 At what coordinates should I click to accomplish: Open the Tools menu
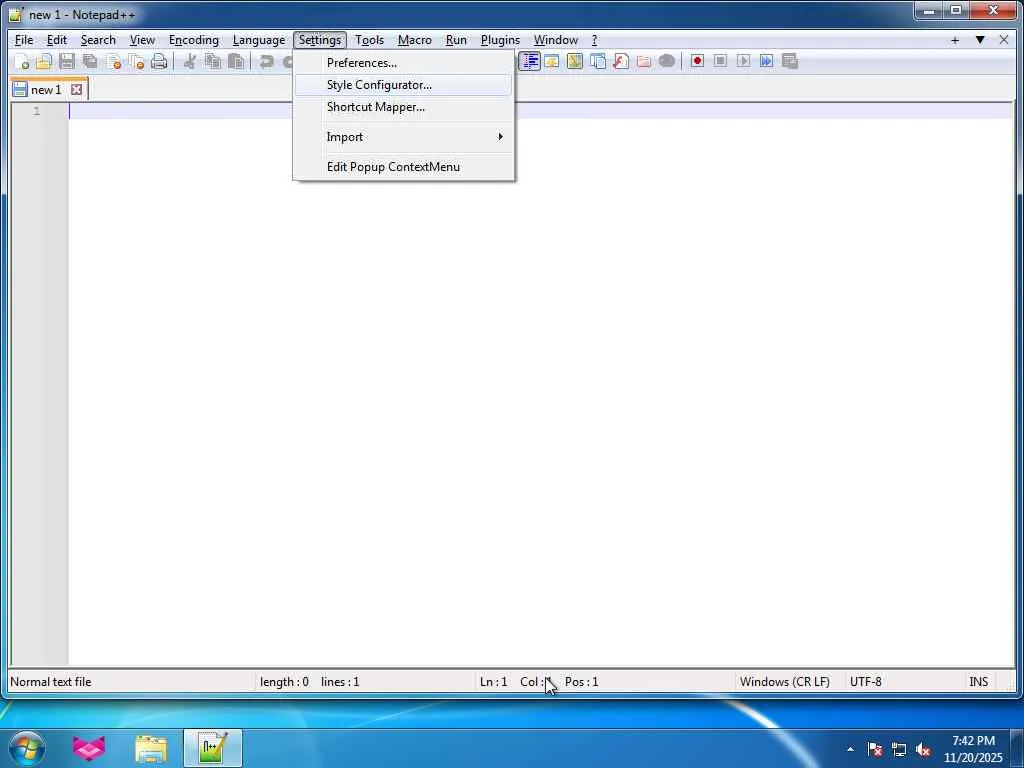point(369,40)
